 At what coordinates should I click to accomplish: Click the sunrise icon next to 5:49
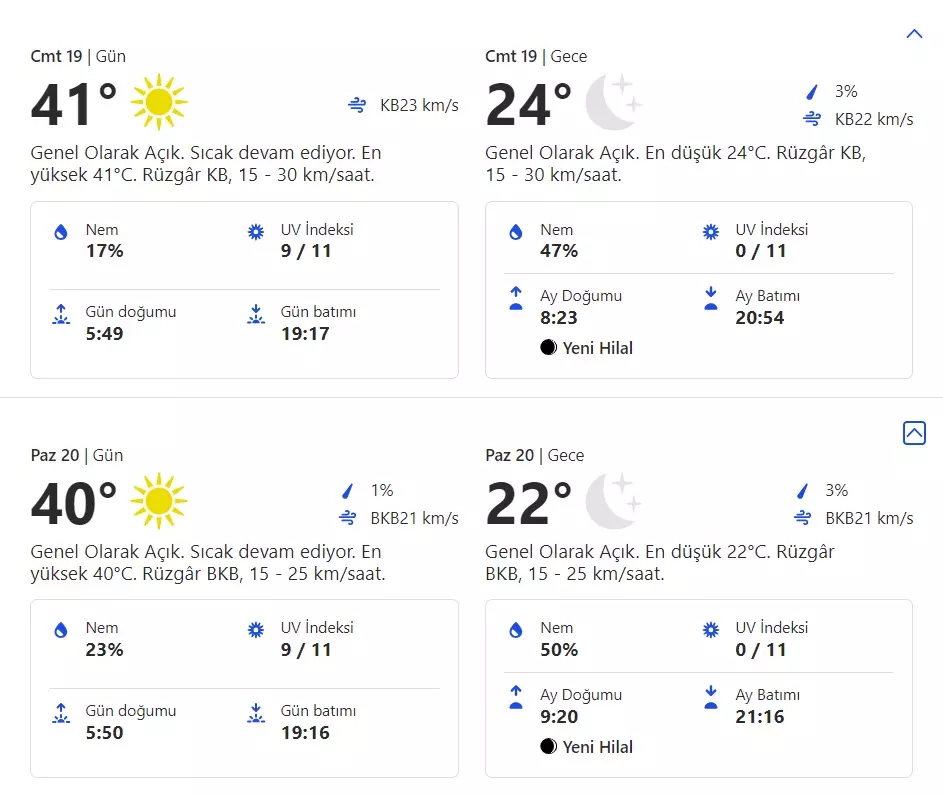[61, 315]
